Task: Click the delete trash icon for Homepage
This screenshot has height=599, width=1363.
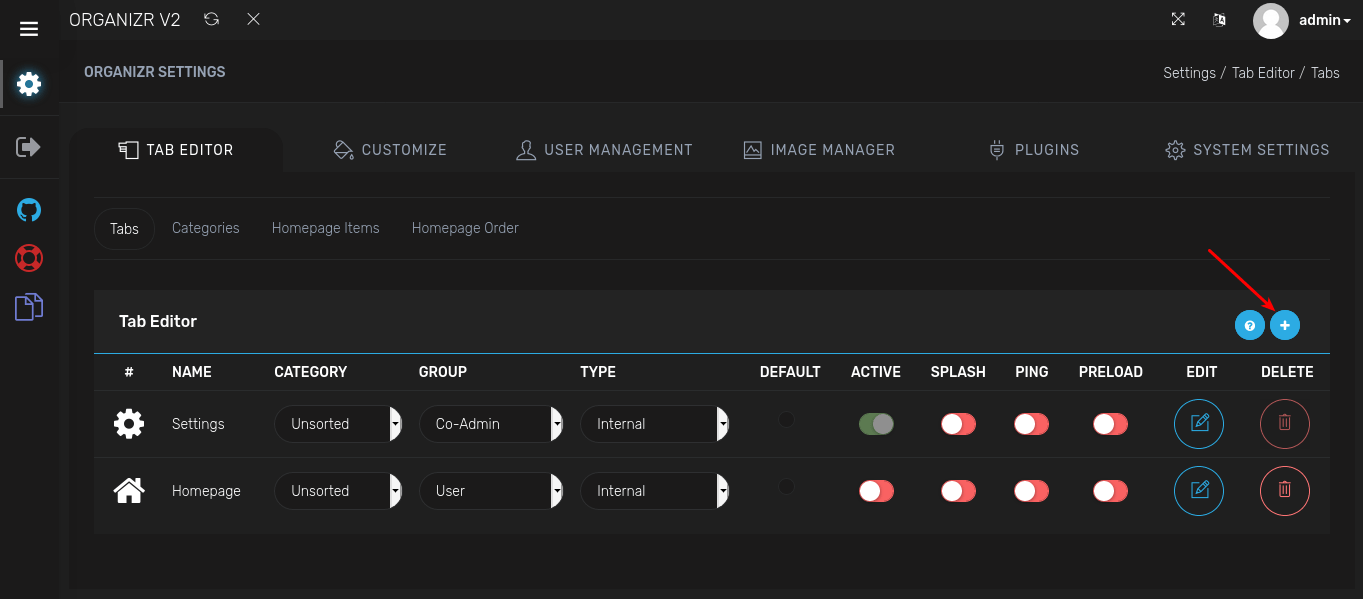Action: tap(1285, 491)
